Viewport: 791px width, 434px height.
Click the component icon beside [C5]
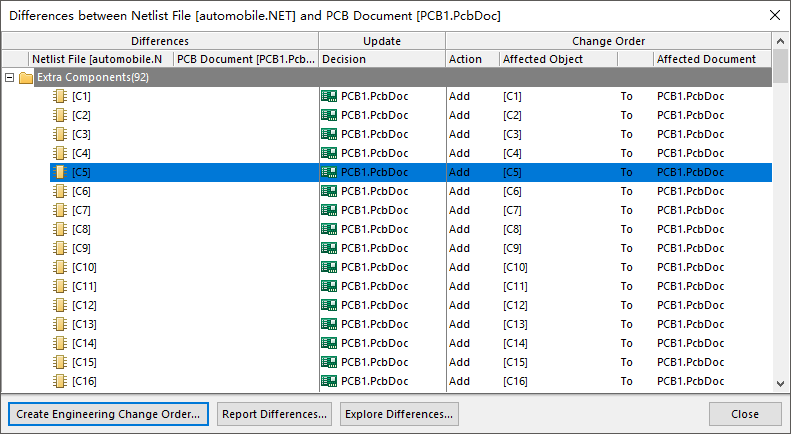(60, 172)
